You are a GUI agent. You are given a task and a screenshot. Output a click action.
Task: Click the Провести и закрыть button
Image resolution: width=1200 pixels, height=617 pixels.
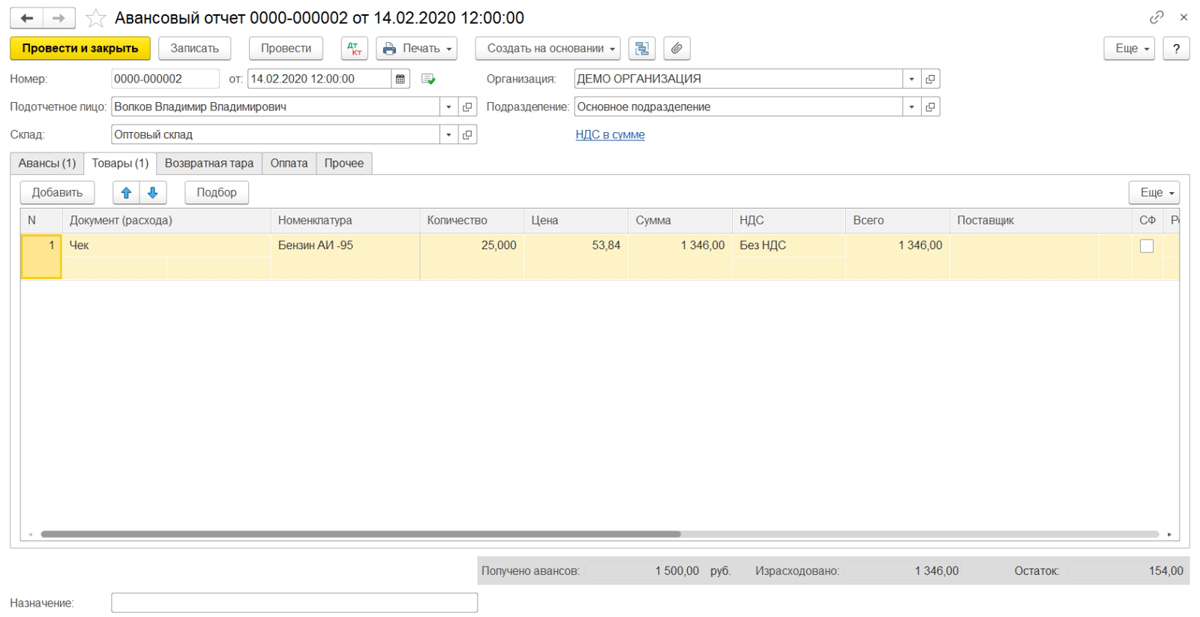point(80,48)
